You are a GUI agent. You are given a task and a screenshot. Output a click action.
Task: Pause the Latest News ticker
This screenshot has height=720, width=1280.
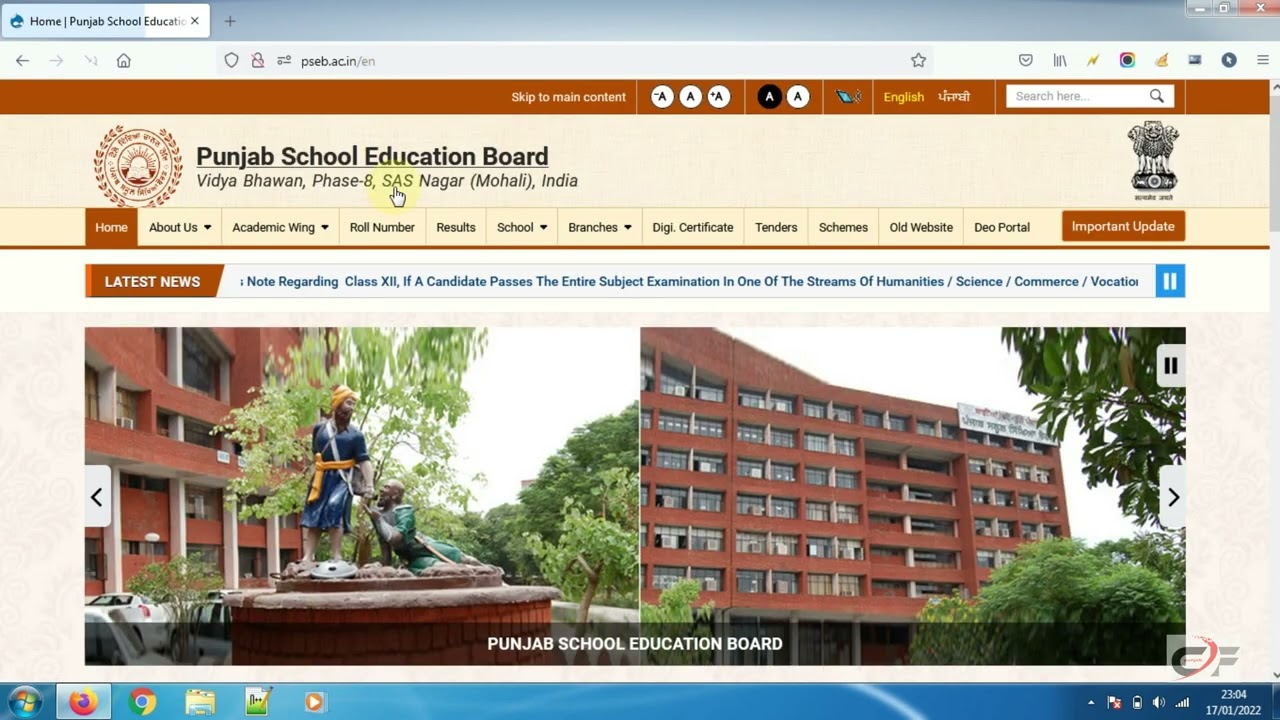[x=1170, y=281]
